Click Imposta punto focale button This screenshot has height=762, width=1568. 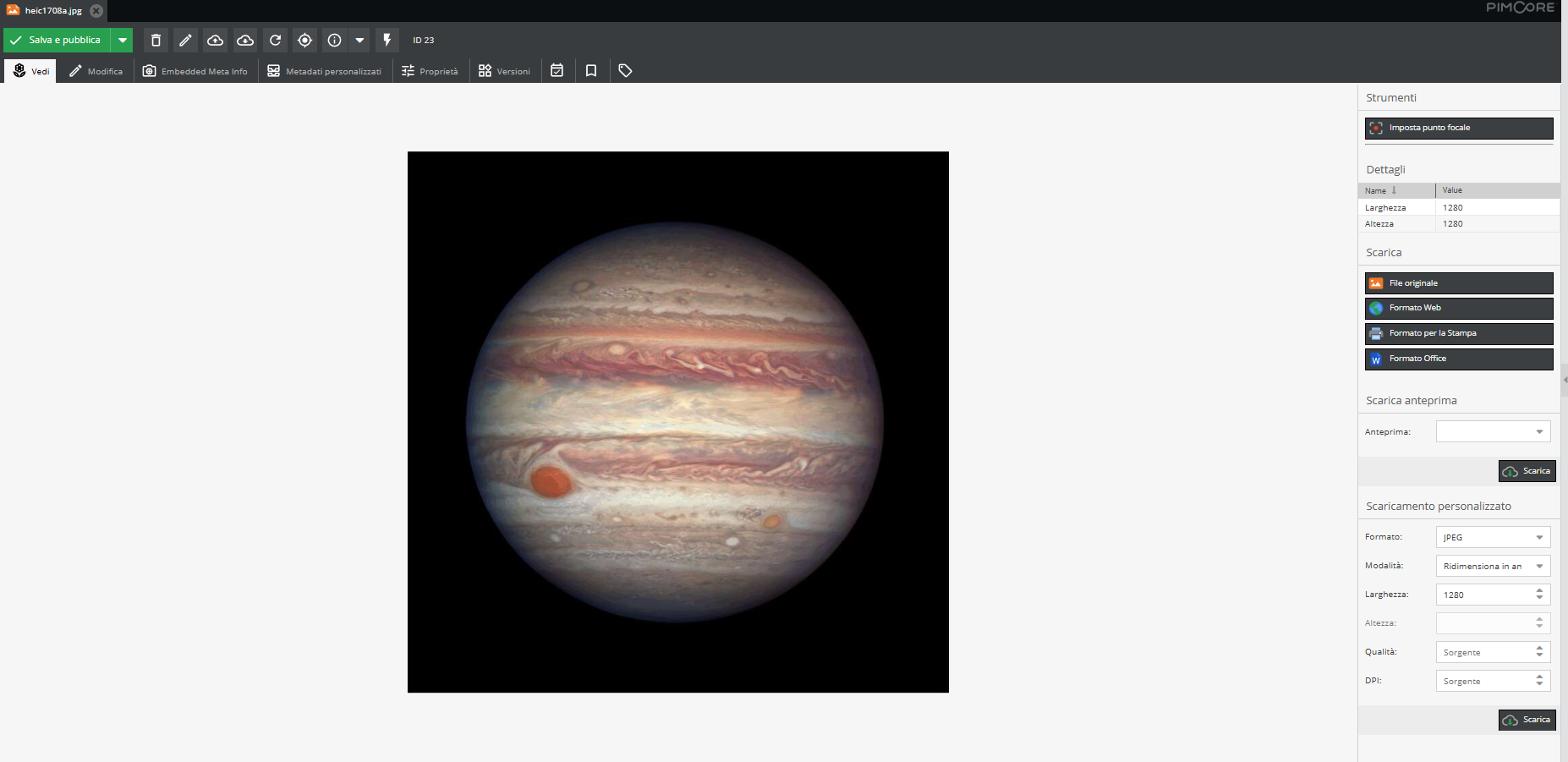(1458, 129)
